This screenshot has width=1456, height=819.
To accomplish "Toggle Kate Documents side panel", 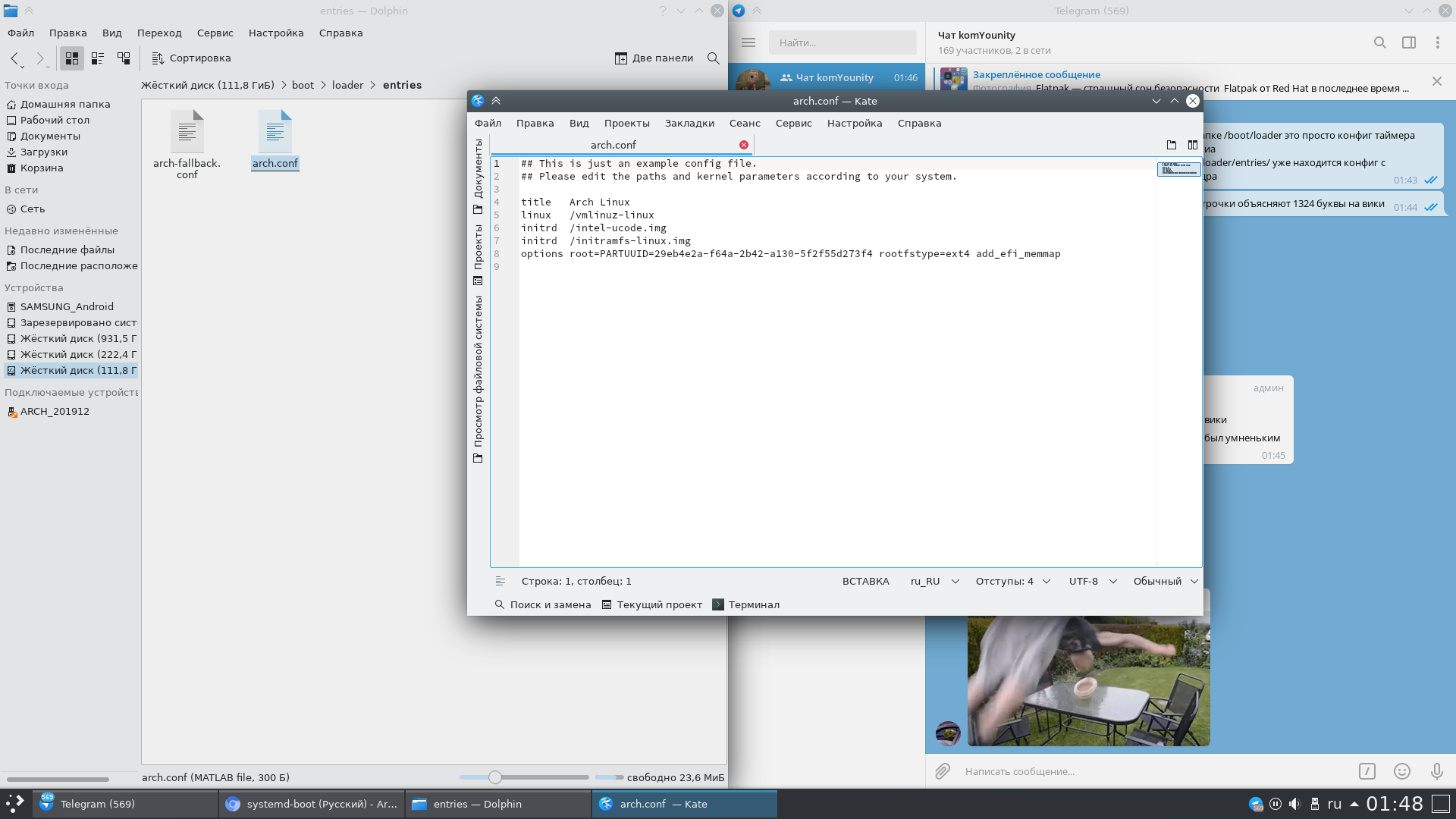I will tap(478, 177).
